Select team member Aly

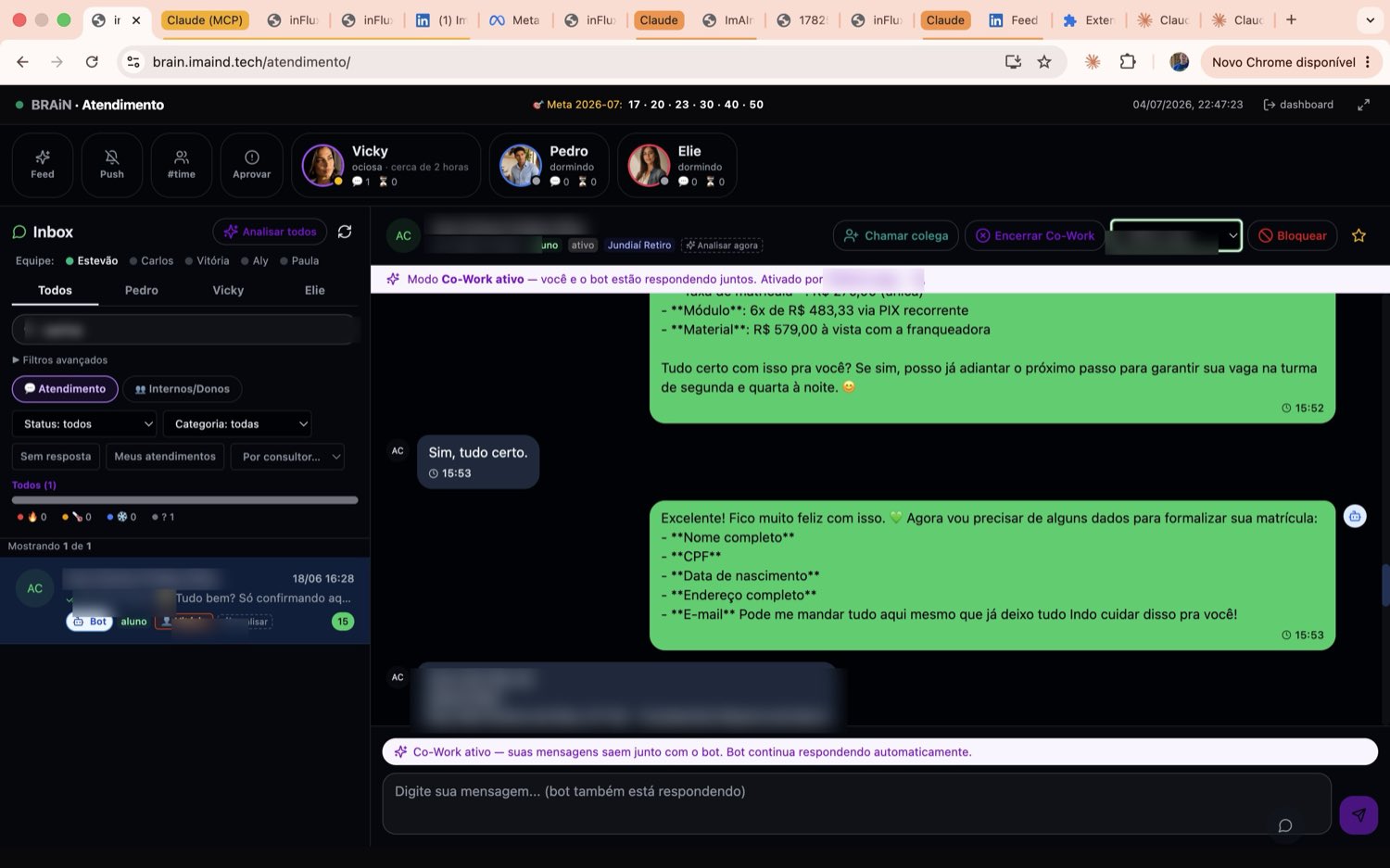point(254,261)
